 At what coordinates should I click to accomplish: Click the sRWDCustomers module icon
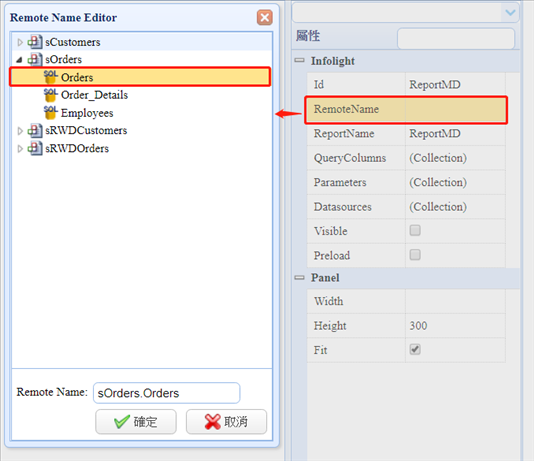[x=35, y=130]
